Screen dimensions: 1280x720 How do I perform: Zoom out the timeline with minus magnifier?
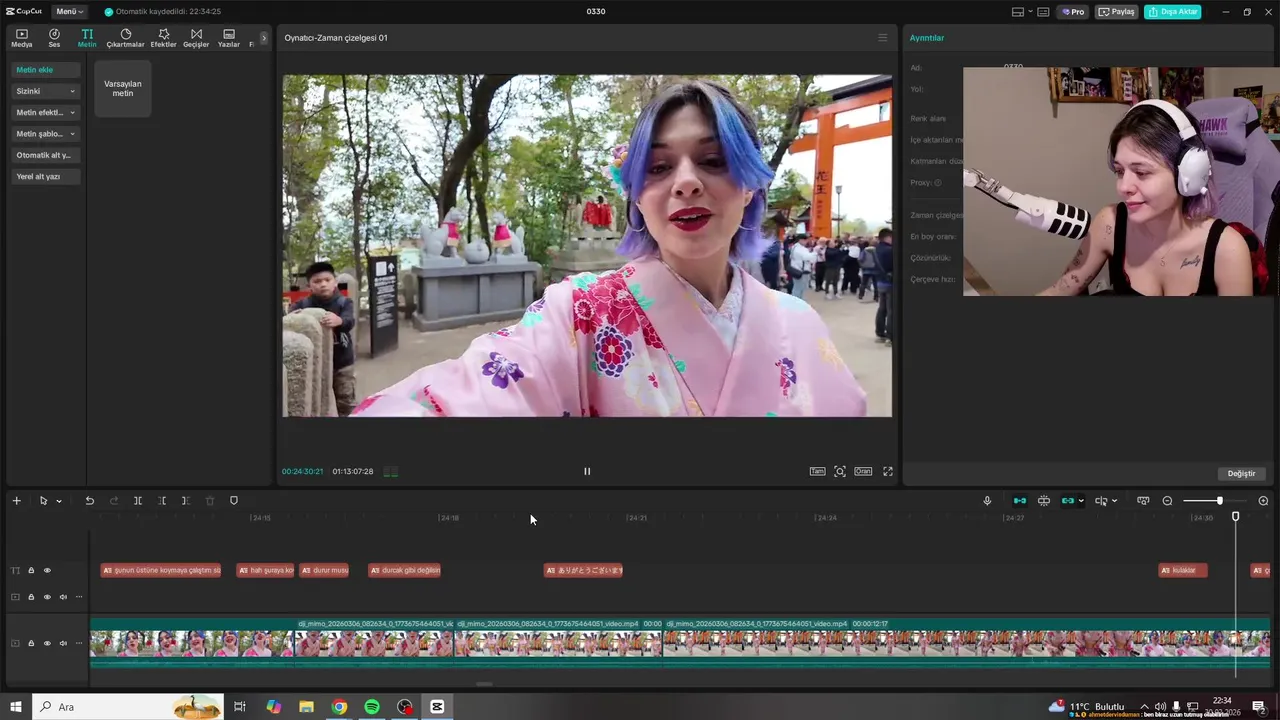coord(1167,501)
